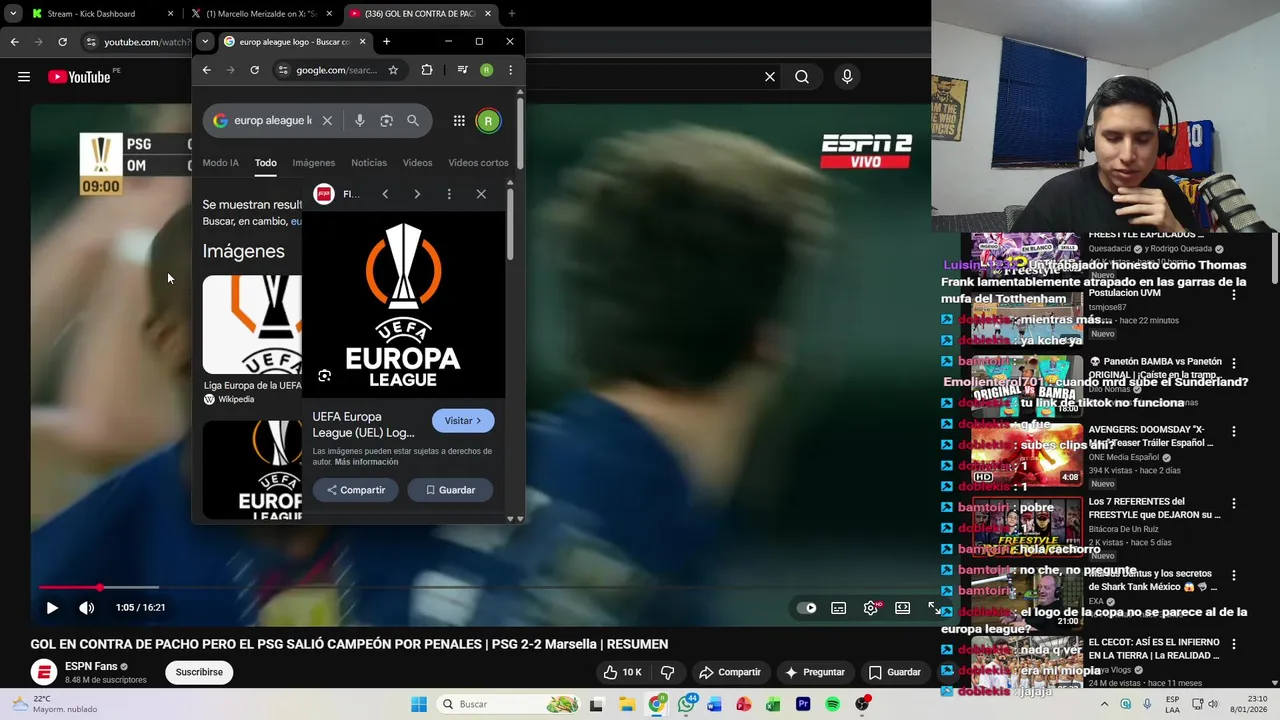Close the Google image preview panel
Screen dimensions: 1280x720
481,194
